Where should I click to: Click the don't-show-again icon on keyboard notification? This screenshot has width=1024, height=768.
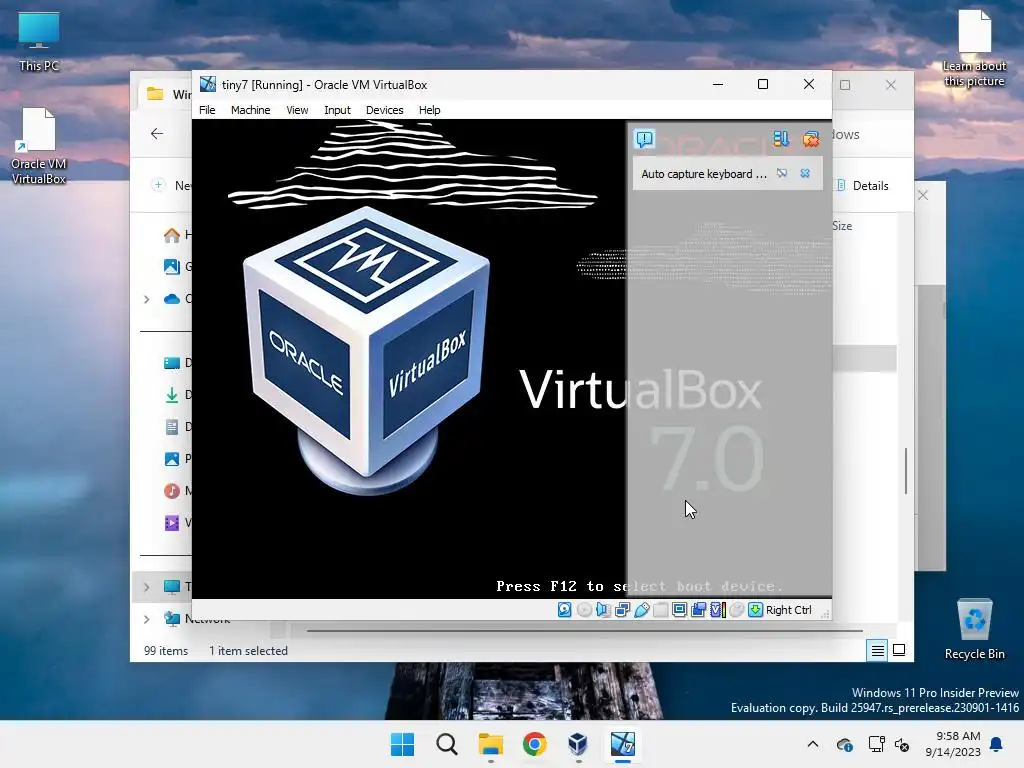click(x=782, y=173)
